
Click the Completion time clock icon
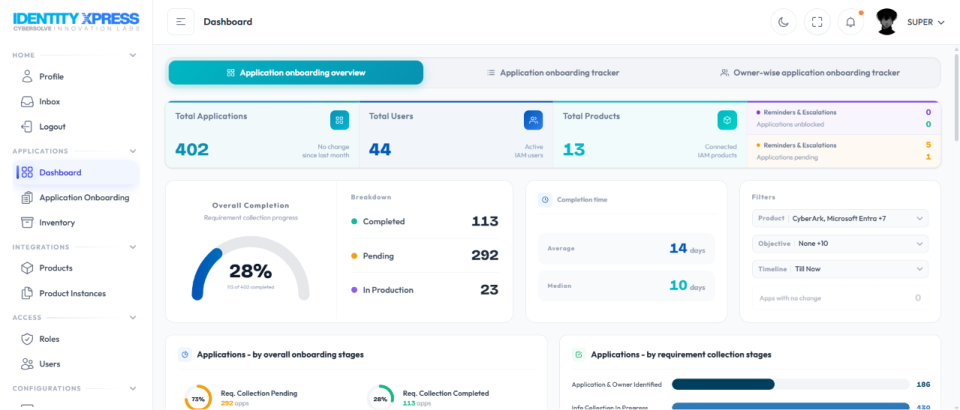click(x=545, y=199)
